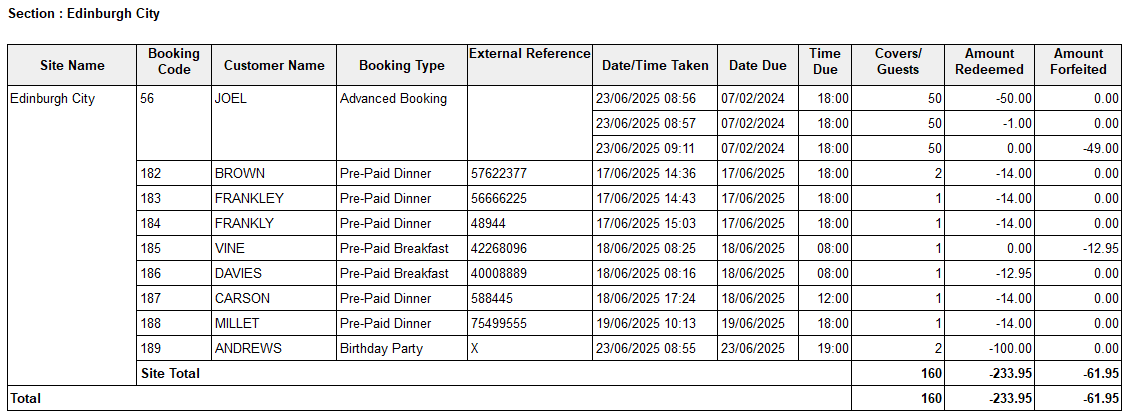The height and width of the screenshot is (416, 1131).
Task: Select external reference 56666225
Action: pos(498,199)
